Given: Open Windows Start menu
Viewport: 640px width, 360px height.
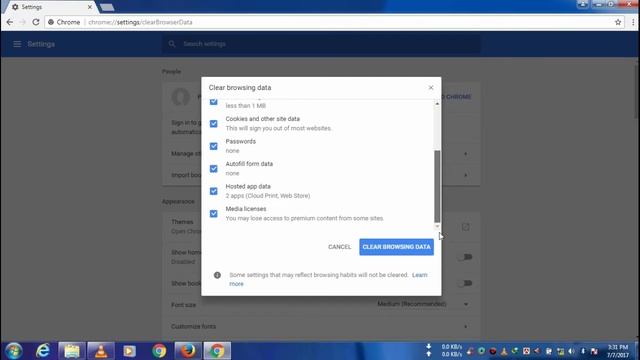Looking at the screenshot, I should click(x=13, y=351).
